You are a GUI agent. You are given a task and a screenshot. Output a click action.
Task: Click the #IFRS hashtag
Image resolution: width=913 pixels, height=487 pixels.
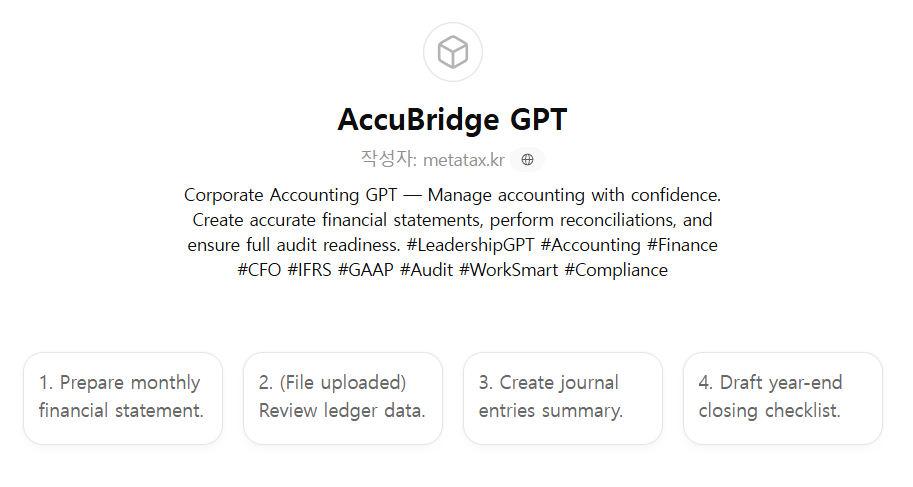[x=309, y=270]
